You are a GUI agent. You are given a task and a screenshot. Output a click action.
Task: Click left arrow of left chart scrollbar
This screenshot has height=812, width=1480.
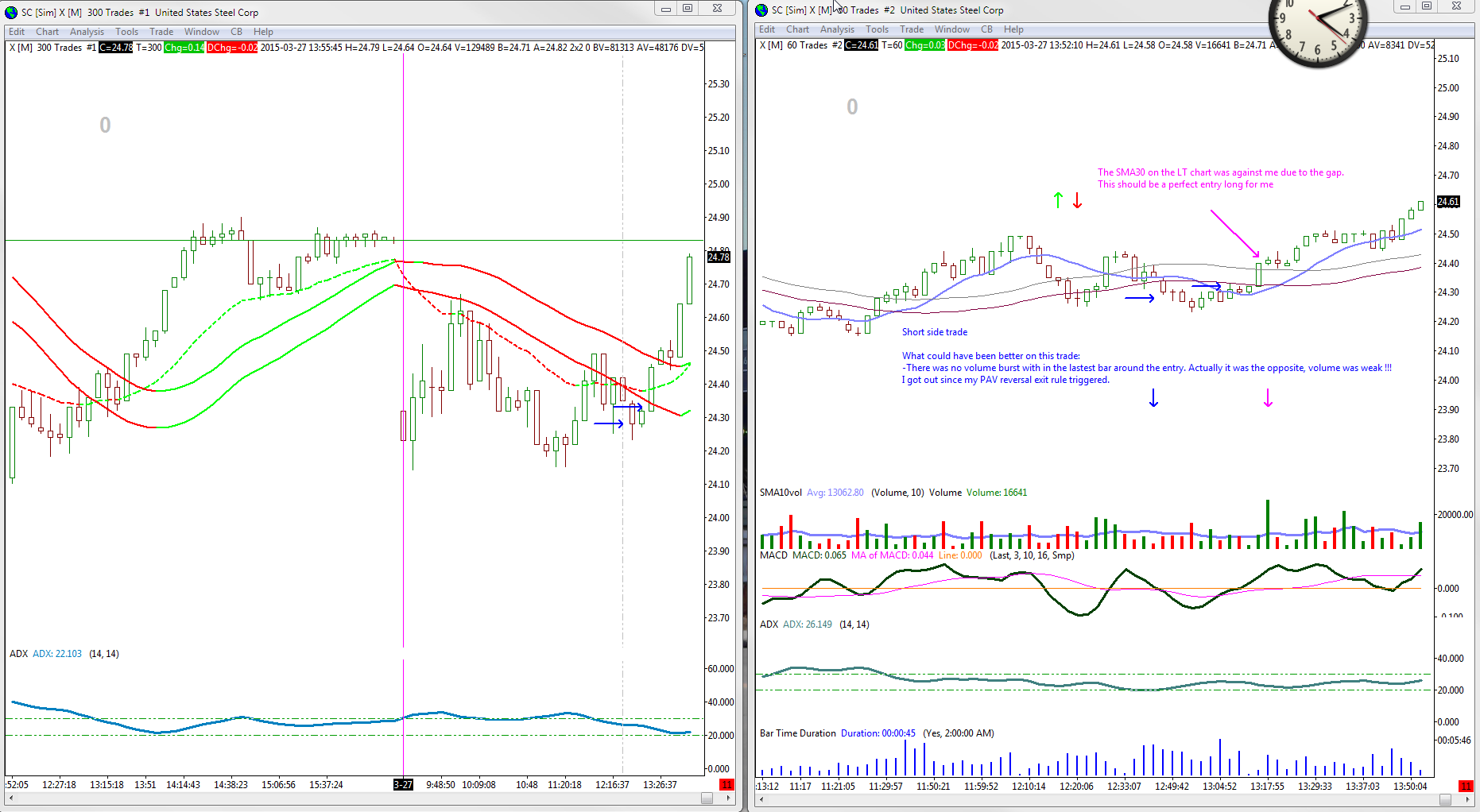(10, 798)
